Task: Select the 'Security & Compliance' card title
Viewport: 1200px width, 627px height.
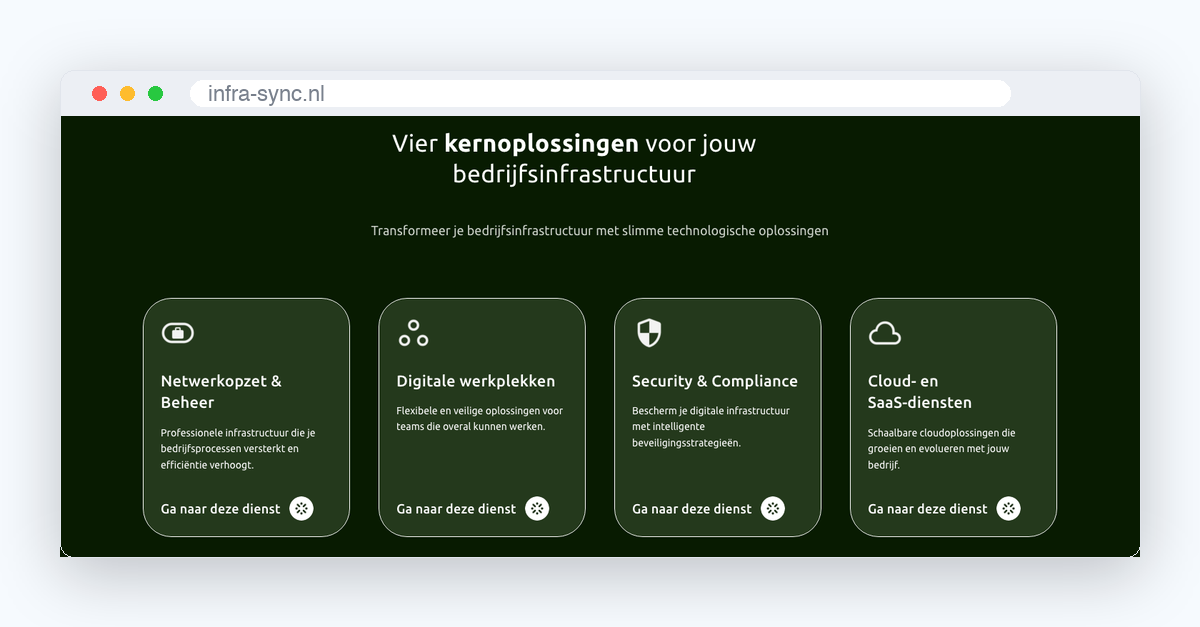Action: [715, 381]
